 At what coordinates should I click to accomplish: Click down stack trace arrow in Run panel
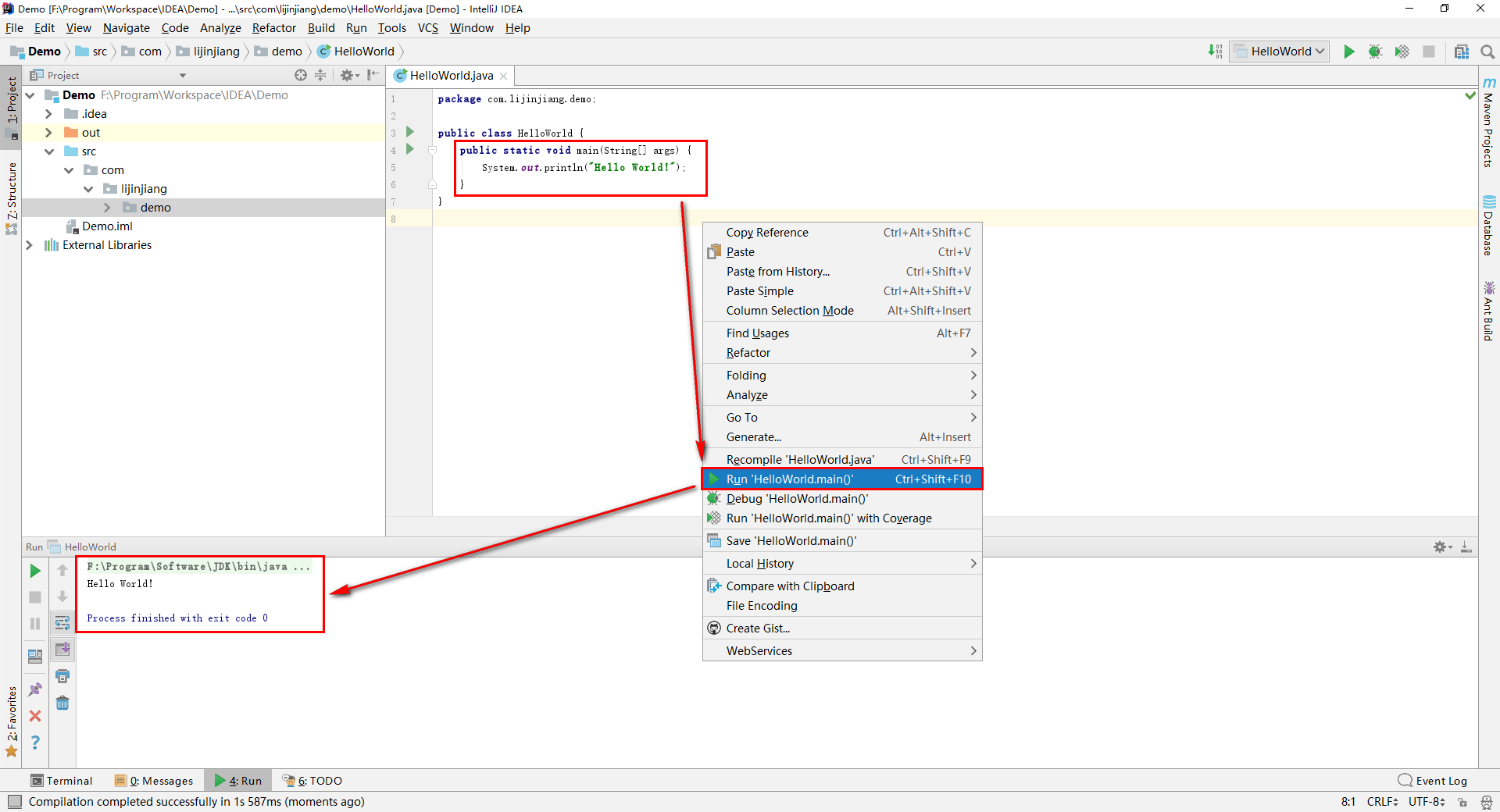(x=62, y=597)
